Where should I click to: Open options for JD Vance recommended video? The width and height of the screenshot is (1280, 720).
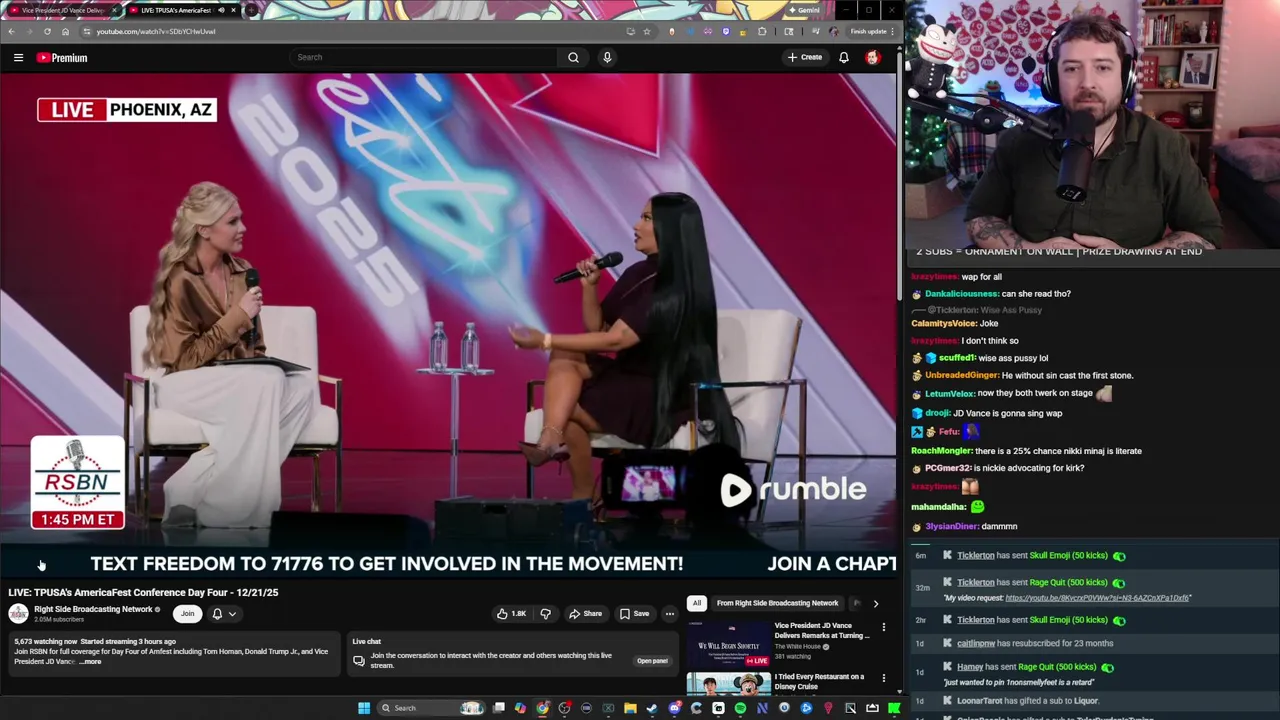tap(883, 628)
